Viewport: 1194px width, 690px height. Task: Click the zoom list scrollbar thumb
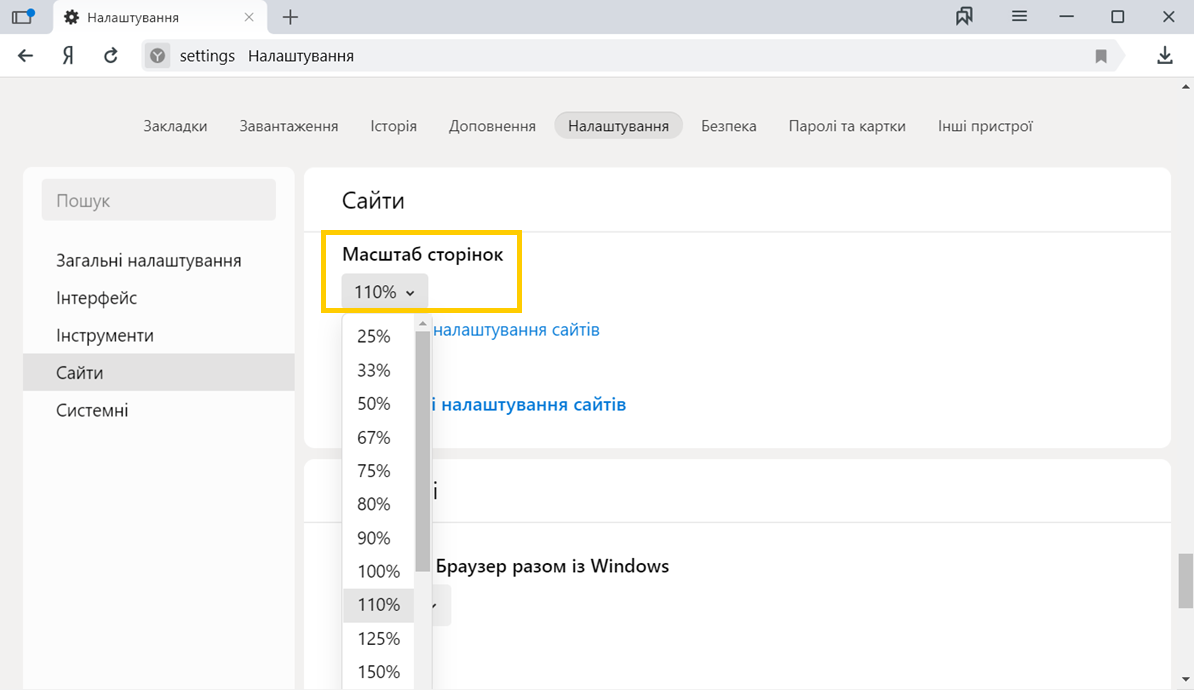[423, 451]
